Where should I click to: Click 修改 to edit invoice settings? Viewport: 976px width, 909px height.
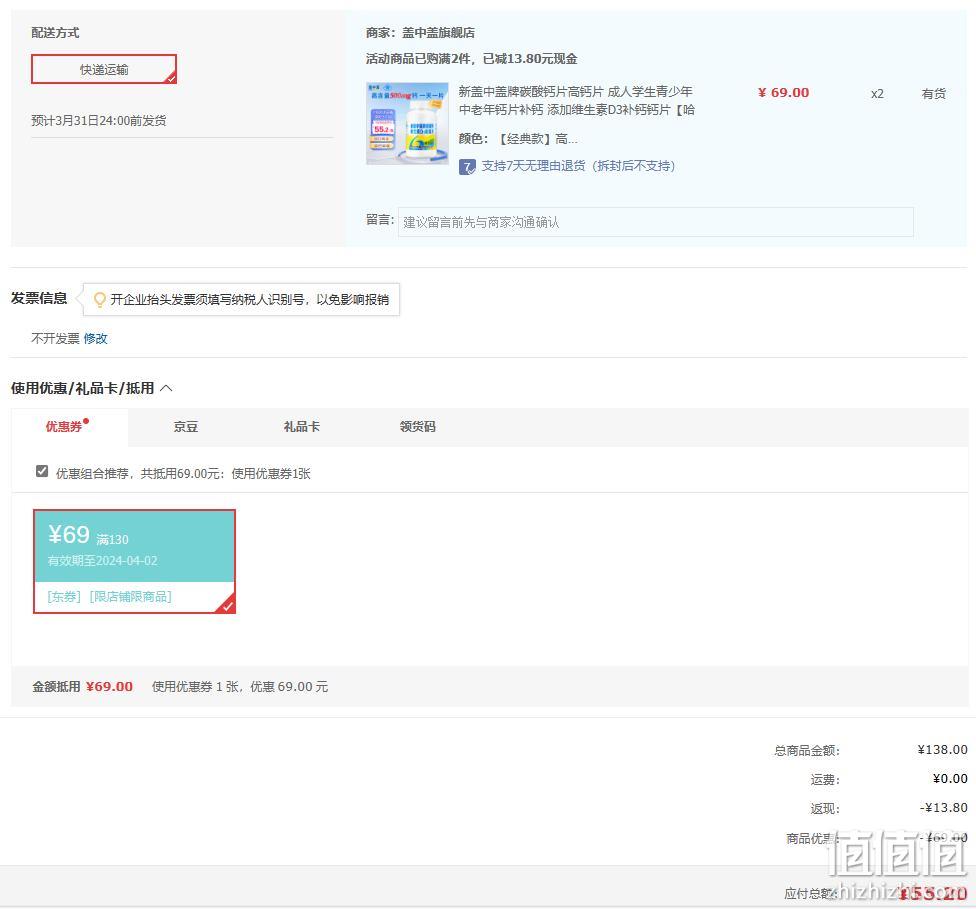(x=96, y=339)
